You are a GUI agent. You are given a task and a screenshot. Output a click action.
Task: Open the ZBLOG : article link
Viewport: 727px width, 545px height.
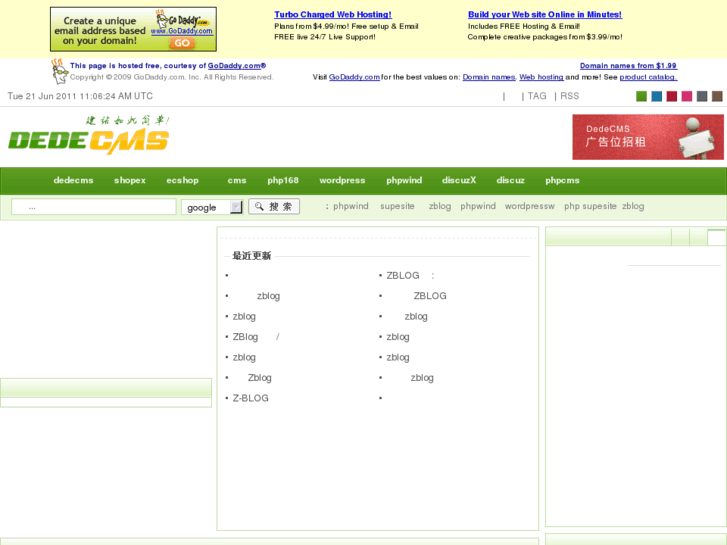click(x=410, y=276)
